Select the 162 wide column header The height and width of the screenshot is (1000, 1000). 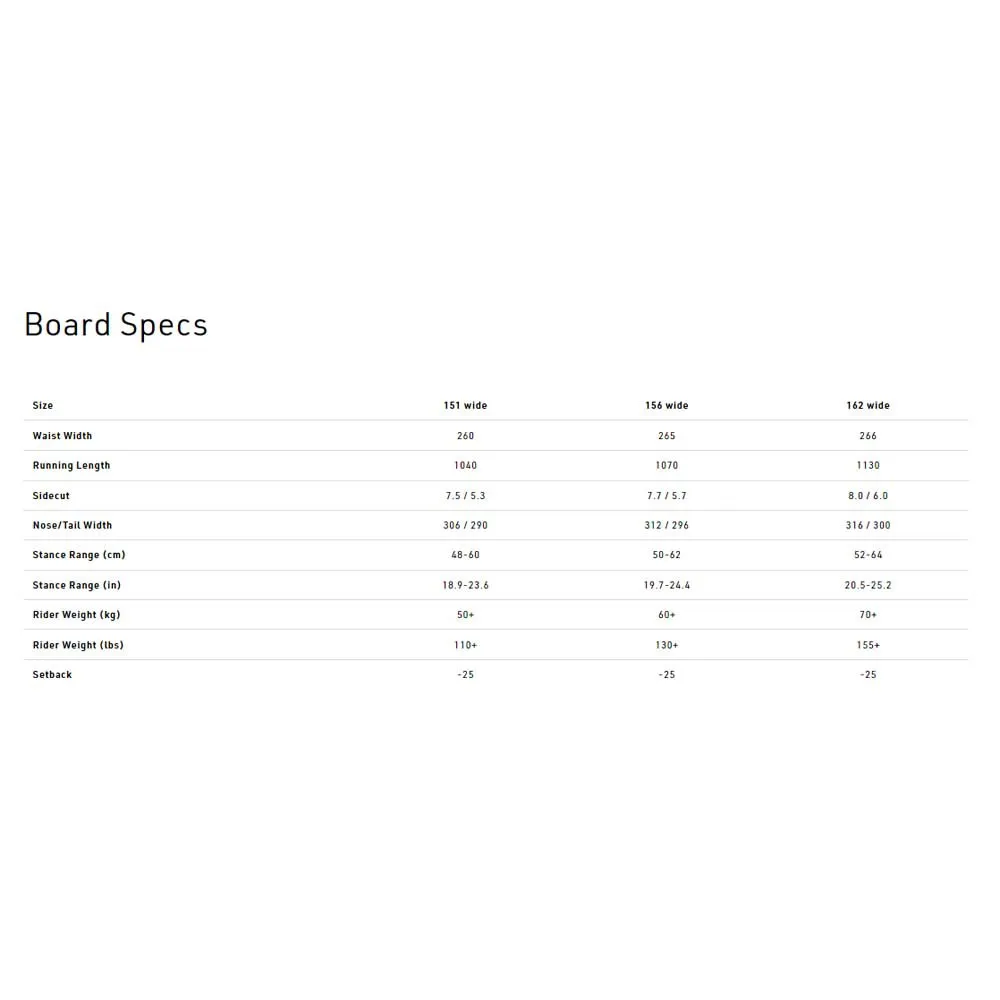(868, 406)
